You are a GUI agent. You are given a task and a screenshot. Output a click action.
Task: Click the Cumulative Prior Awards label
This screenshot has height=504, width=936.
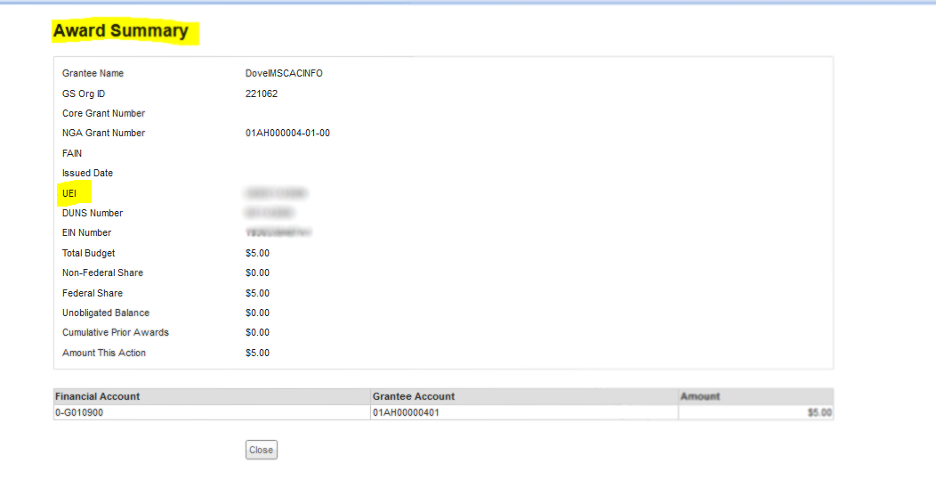115,333
